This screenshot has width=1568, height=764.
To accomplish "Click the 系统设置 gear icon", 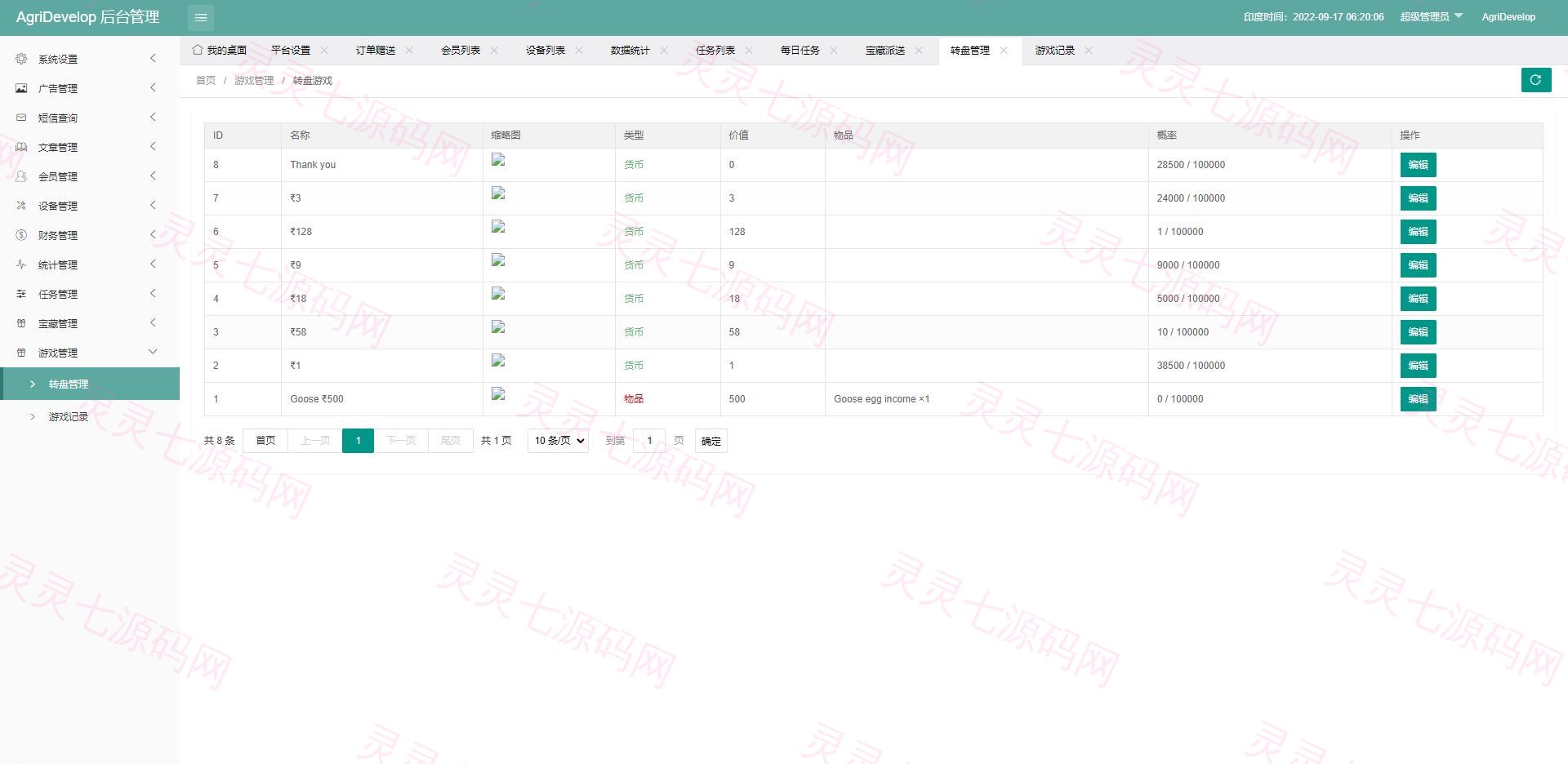I will point(21,59).
